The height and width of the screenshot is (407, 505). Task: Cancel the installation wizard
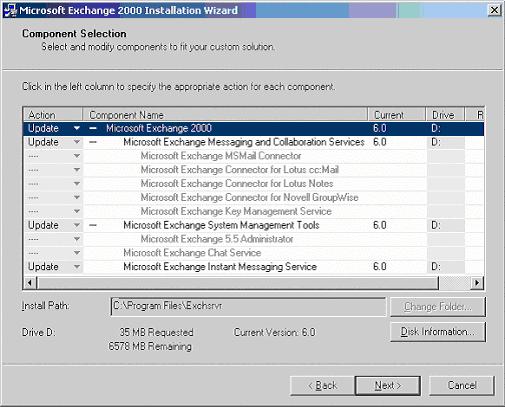pyautogui.click(x=462, y=386)
